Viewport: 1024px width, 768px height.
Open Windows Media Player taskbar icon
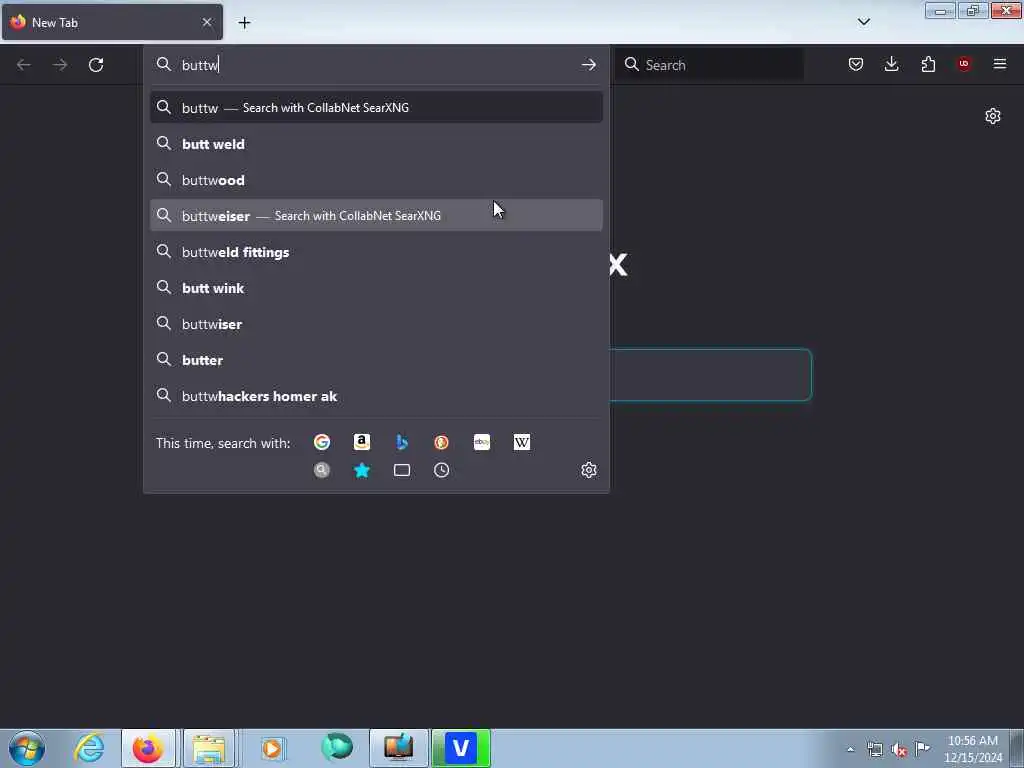click(272, 748)
